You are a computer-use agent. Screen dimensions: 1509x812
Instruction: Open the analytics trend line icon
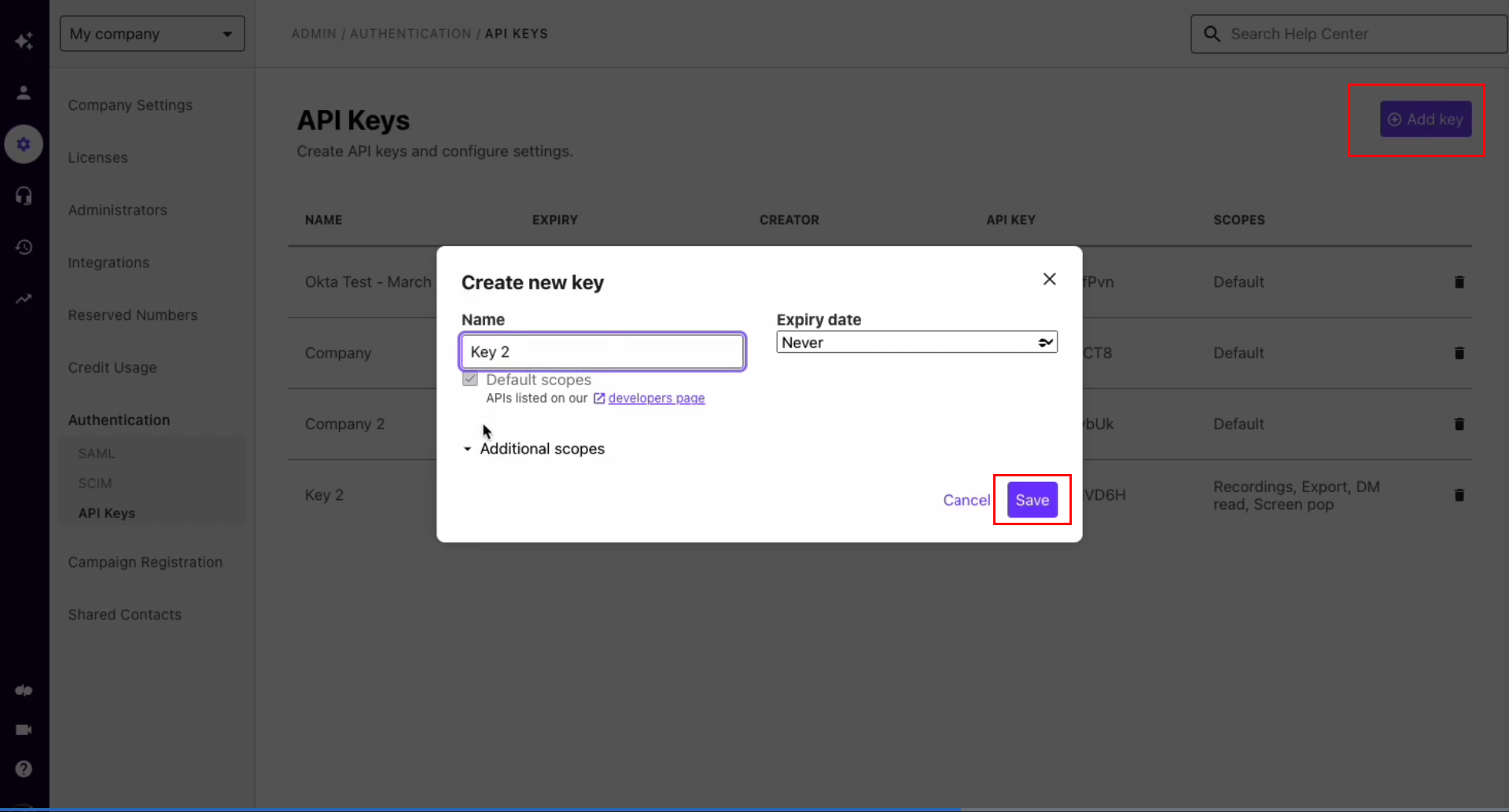click(24, 299)
